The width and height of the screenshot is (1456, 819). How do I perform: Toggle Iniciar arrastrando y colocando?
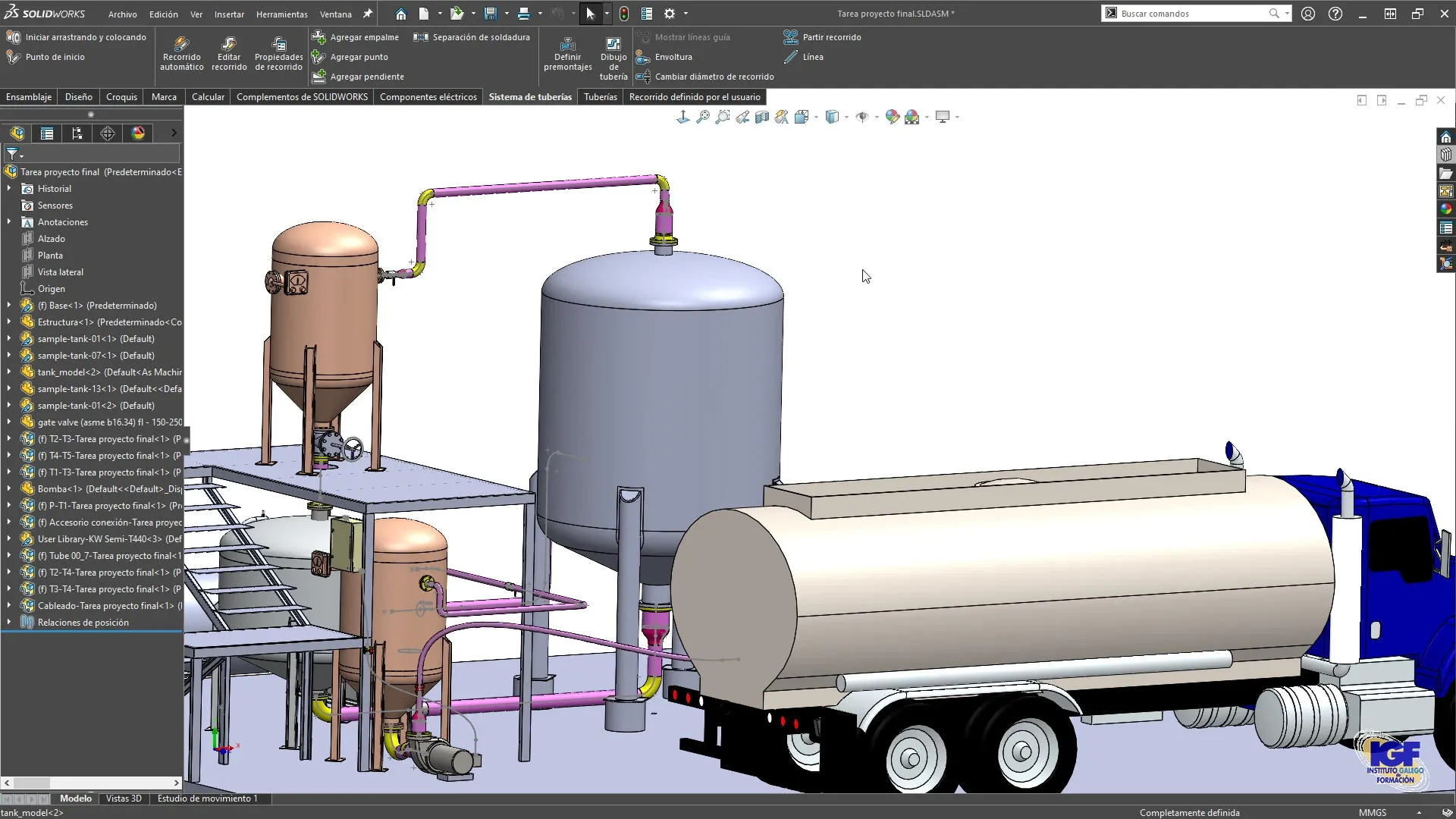pos(76,37)
